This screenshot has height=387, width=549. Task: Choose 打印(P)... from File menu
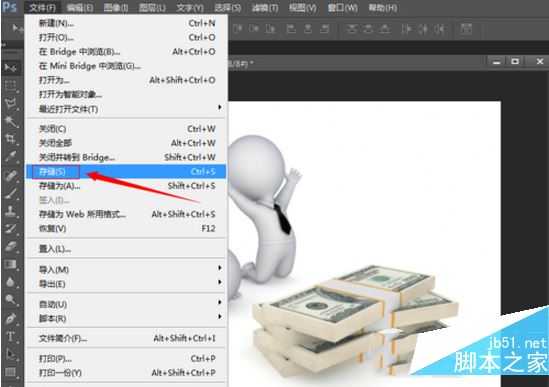(126, 359)
